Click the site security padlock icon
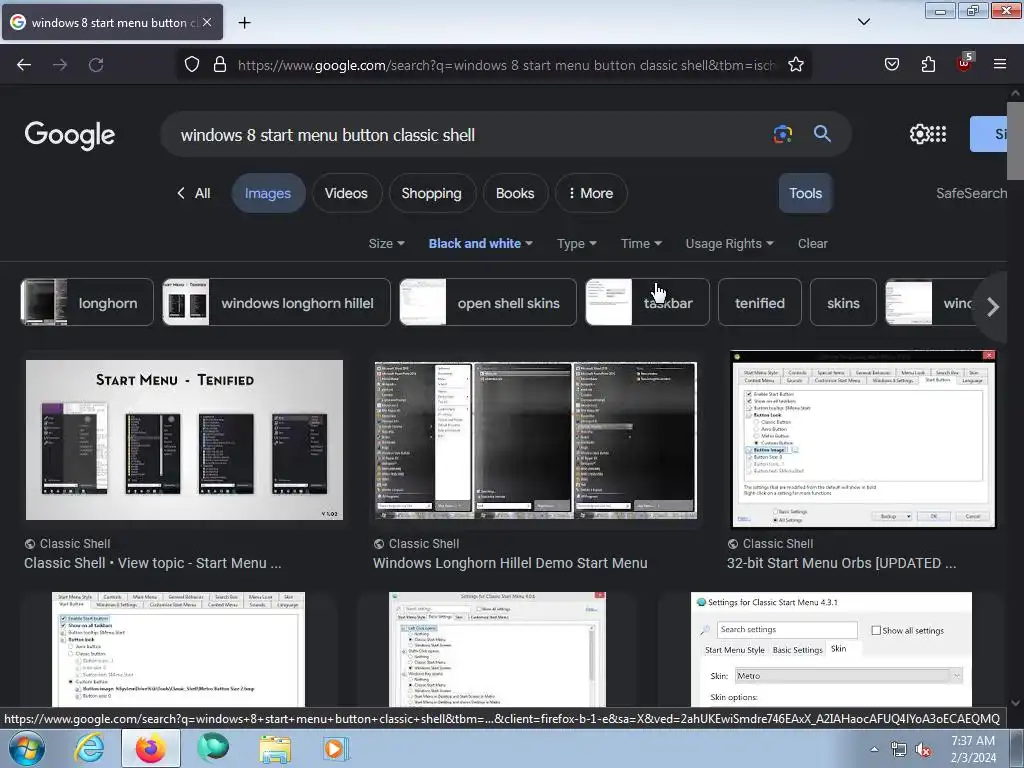 pyautogui.click(x=220, y=65)
